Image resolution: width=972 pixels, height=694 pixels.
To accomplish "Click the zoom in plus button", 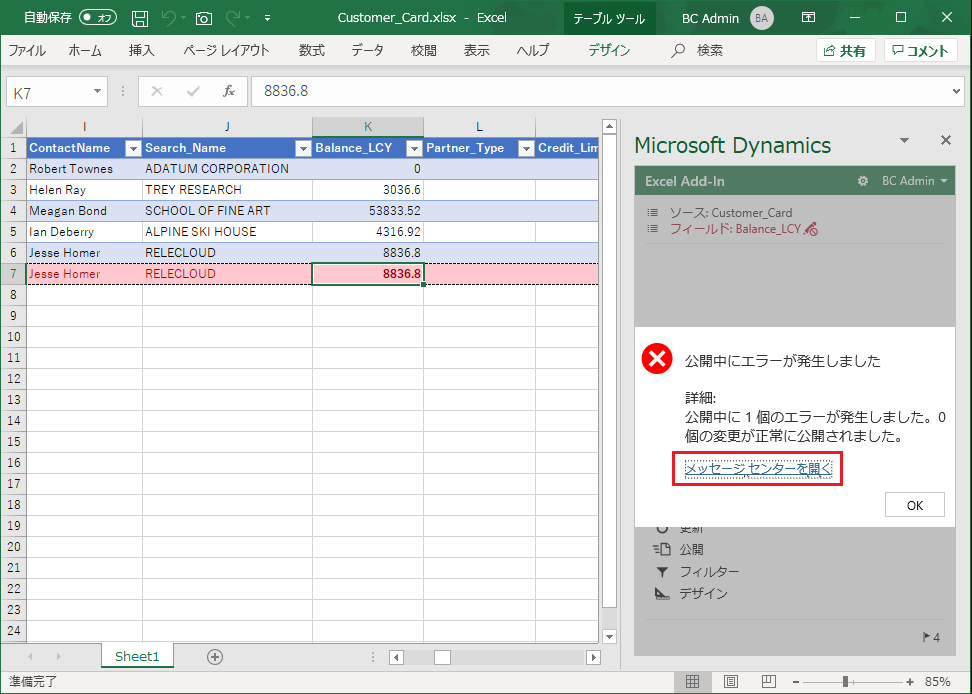I will point(909,682).
